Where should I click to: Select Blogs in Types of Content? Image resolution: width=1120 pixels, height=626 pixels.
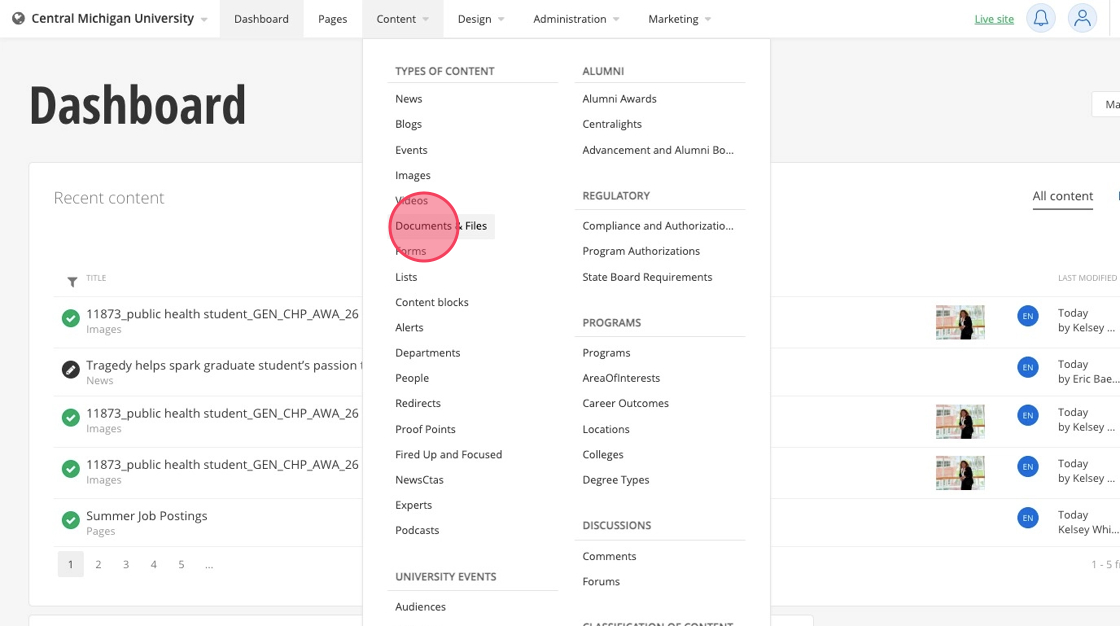409,124
